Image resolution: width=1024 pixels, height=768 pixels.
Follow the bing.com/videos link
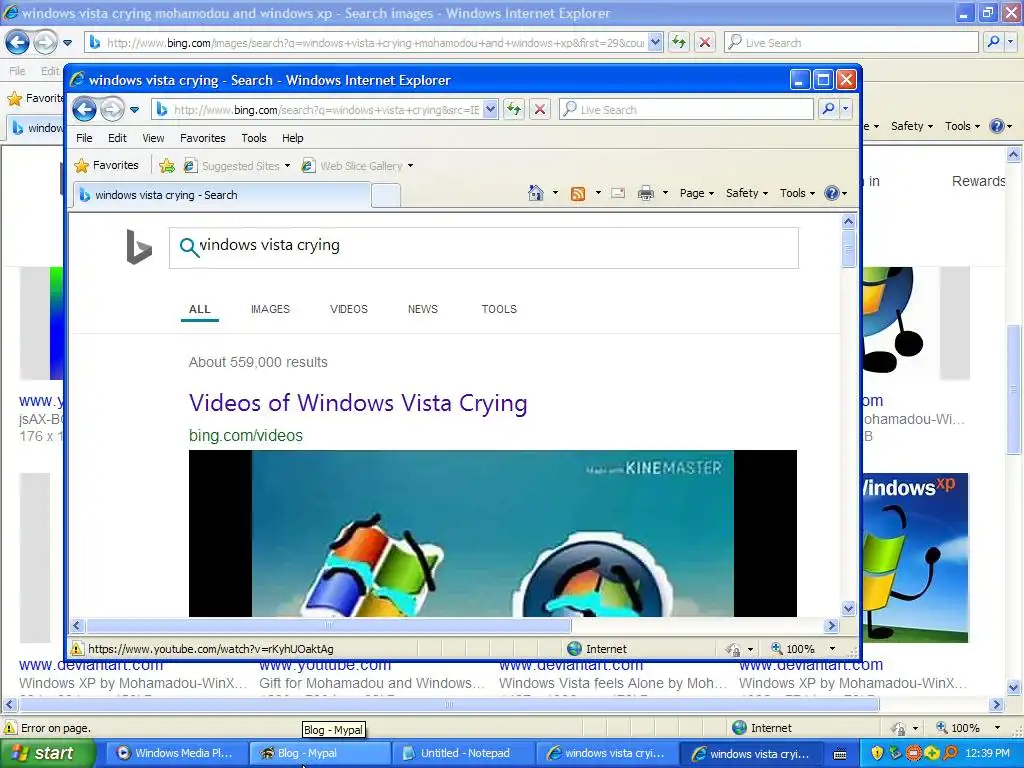click(x=246, y=436)
